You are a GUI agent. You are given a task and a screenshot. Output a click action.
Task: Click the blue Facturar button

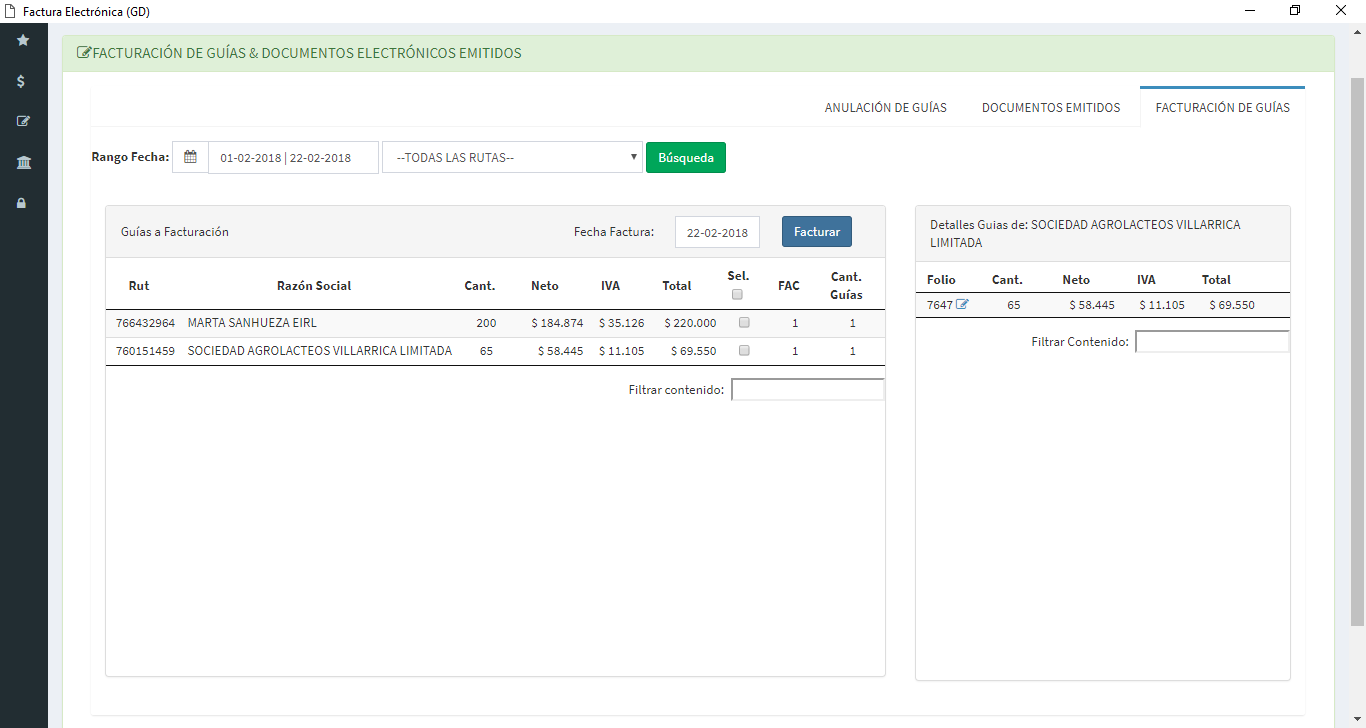816,232
